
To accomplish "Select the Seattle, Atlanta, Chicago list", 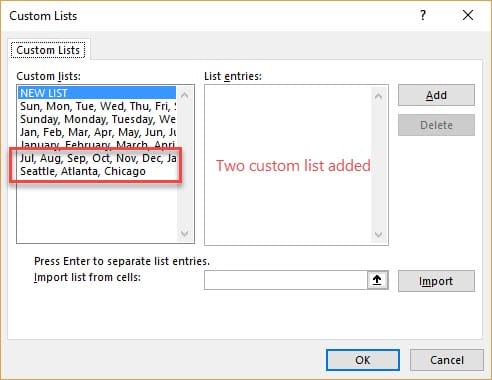I will [x=97, y=171].
